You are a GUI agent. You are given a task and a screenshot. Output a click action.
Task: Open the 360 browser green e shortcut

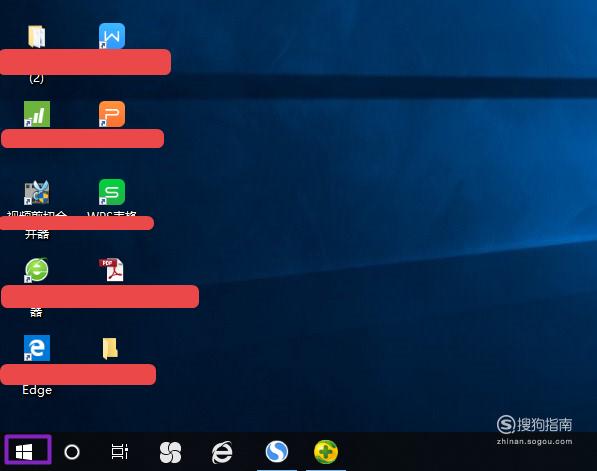tap(37, 270)
